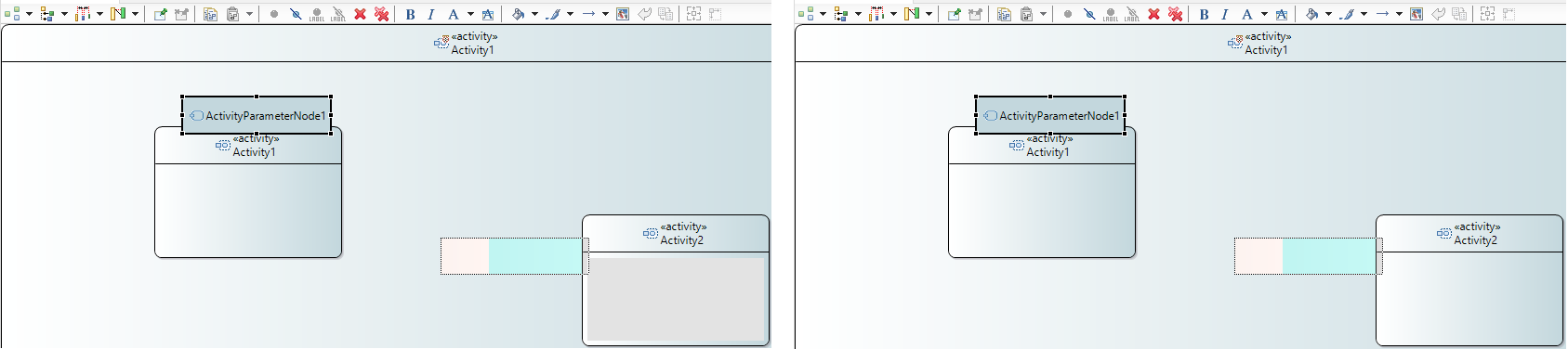Click Copy layout icon in left panel toolbar
This screenshot has width=1568, height=349.
point(210,14)
